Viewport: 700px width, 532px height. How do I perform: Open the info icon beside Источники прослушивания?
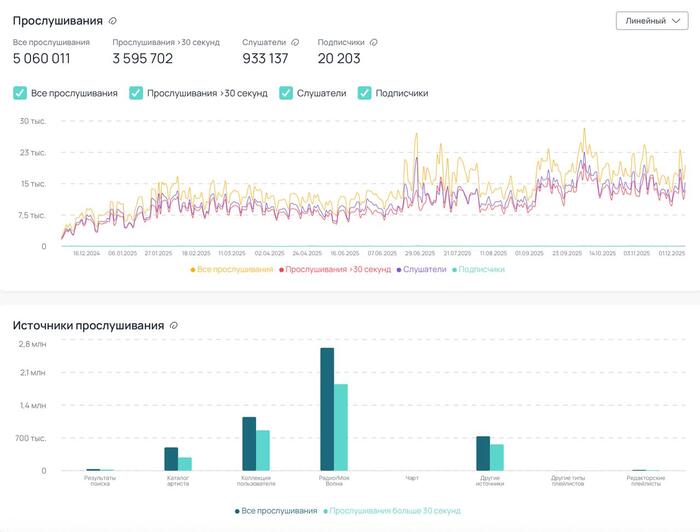(174, 326)
